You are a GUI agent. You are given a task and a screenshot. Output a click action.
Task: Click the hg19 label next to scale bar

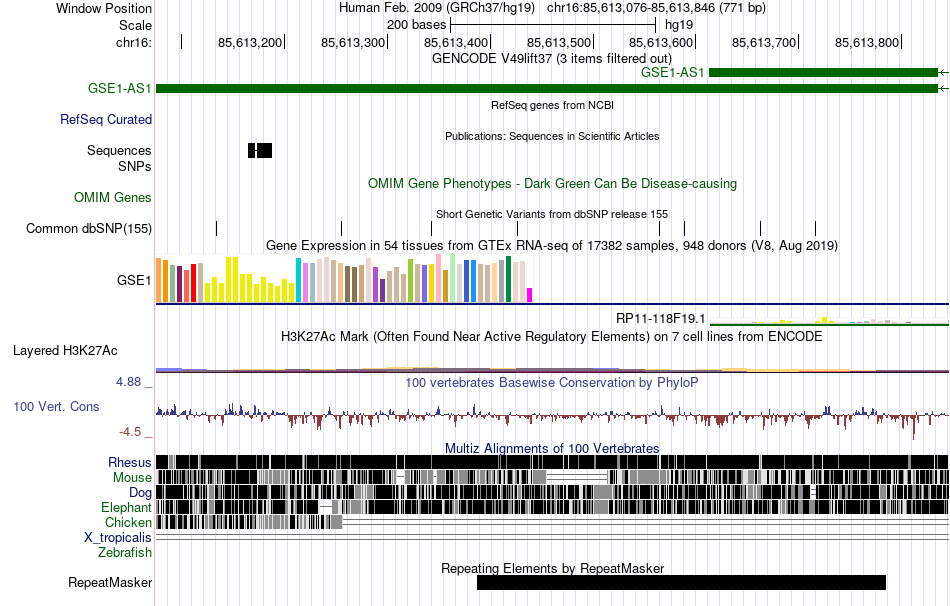coord(679,25)
